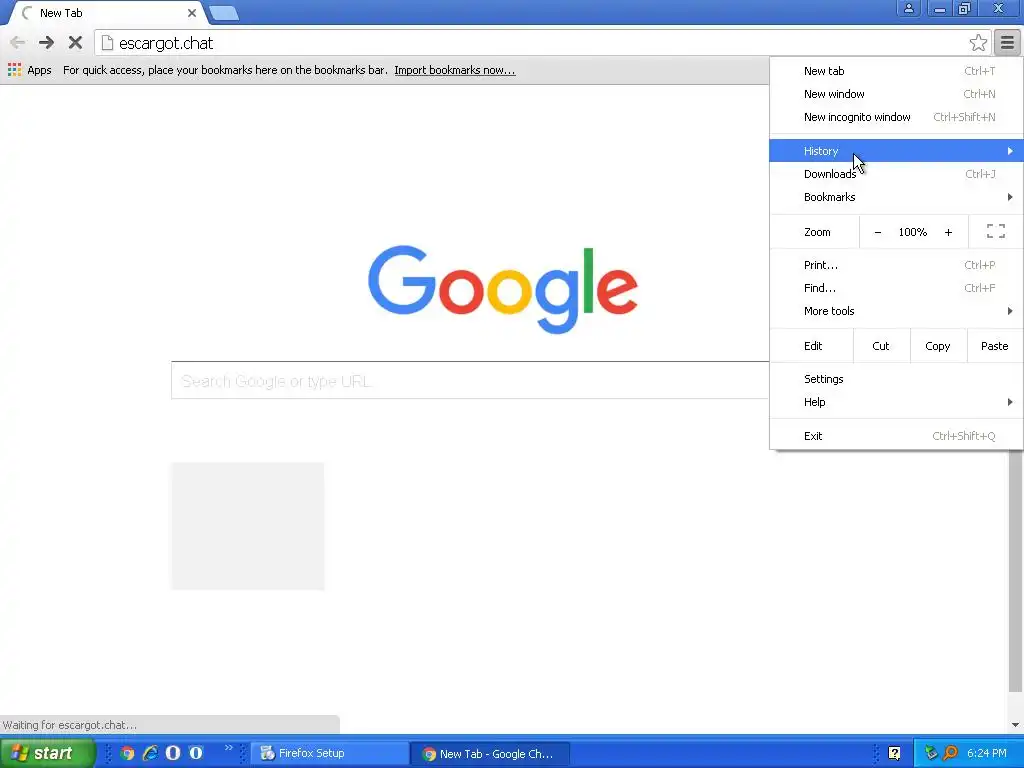Click the Search Google or type URL box

pos(470,381)
